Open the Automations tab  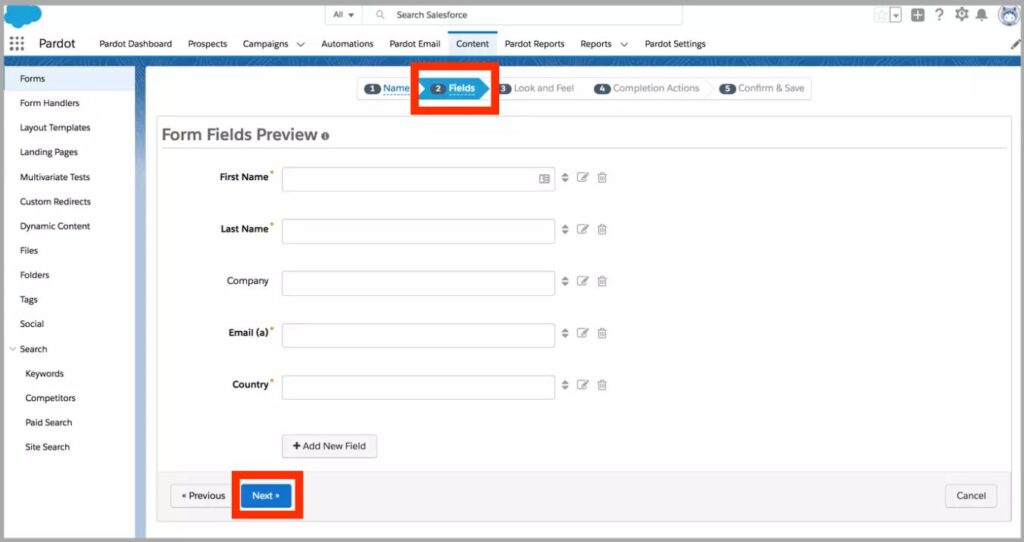(x=347, y=44)
